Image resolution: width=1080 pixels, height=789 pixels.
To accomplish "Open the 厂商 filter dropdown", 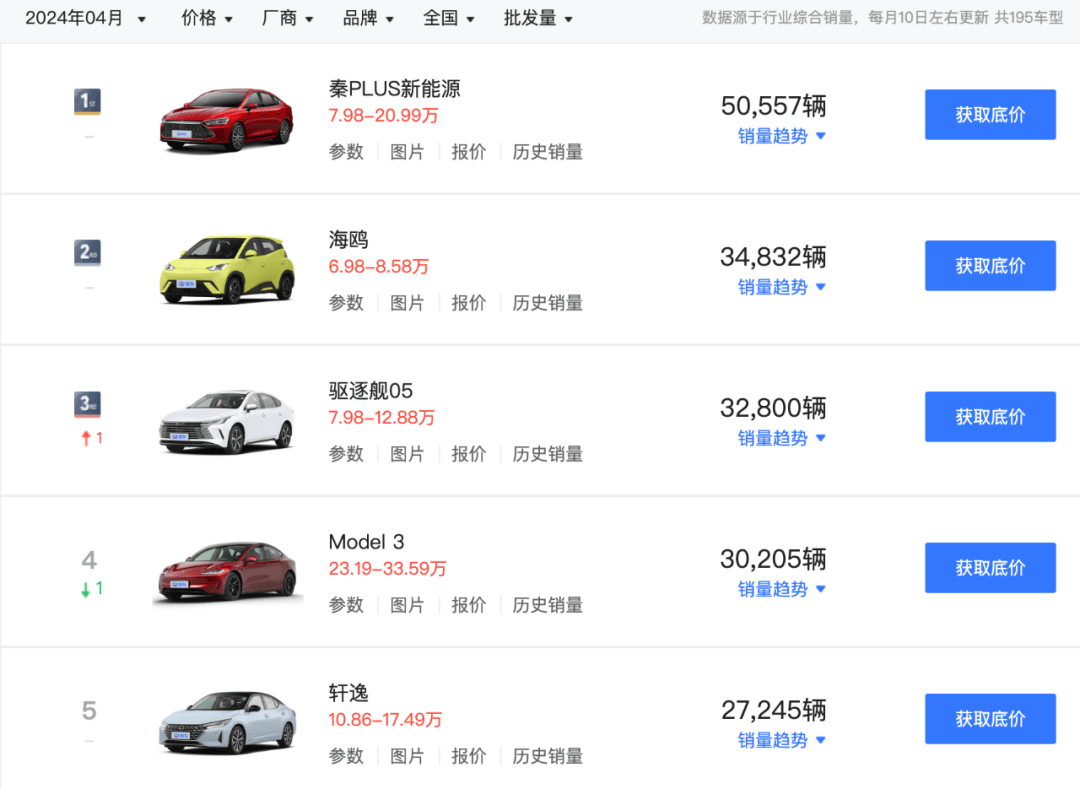I will coord(287,19).
